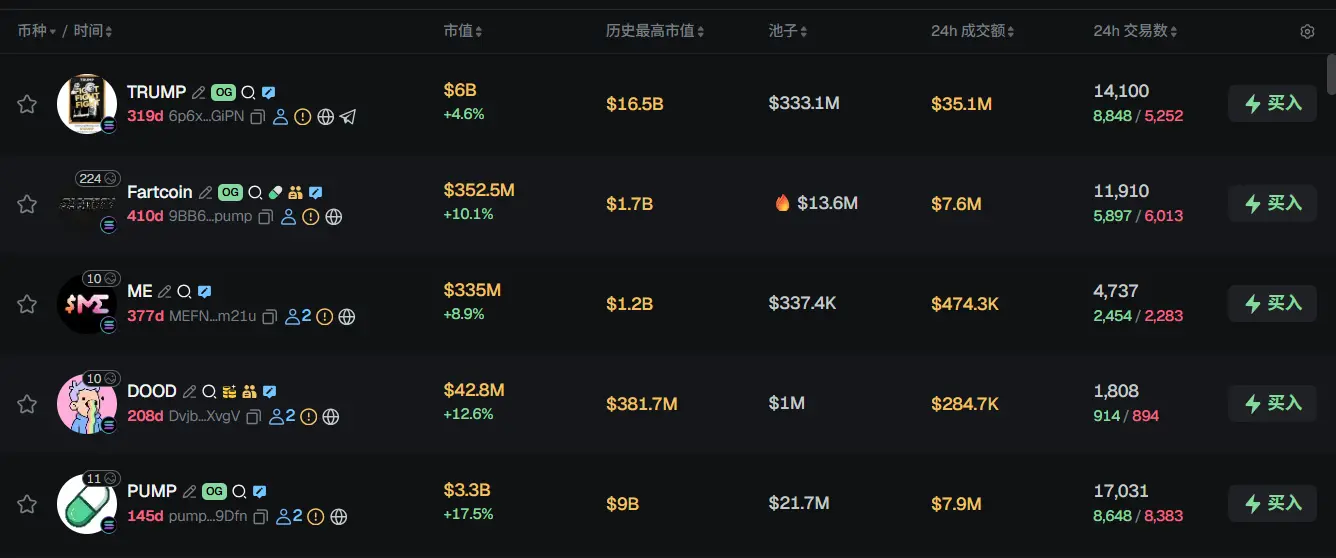Viewport: 1336px width, 558px height.
Task: Click the gold coins stack icon beside DOOD
Action: [230, 392]
